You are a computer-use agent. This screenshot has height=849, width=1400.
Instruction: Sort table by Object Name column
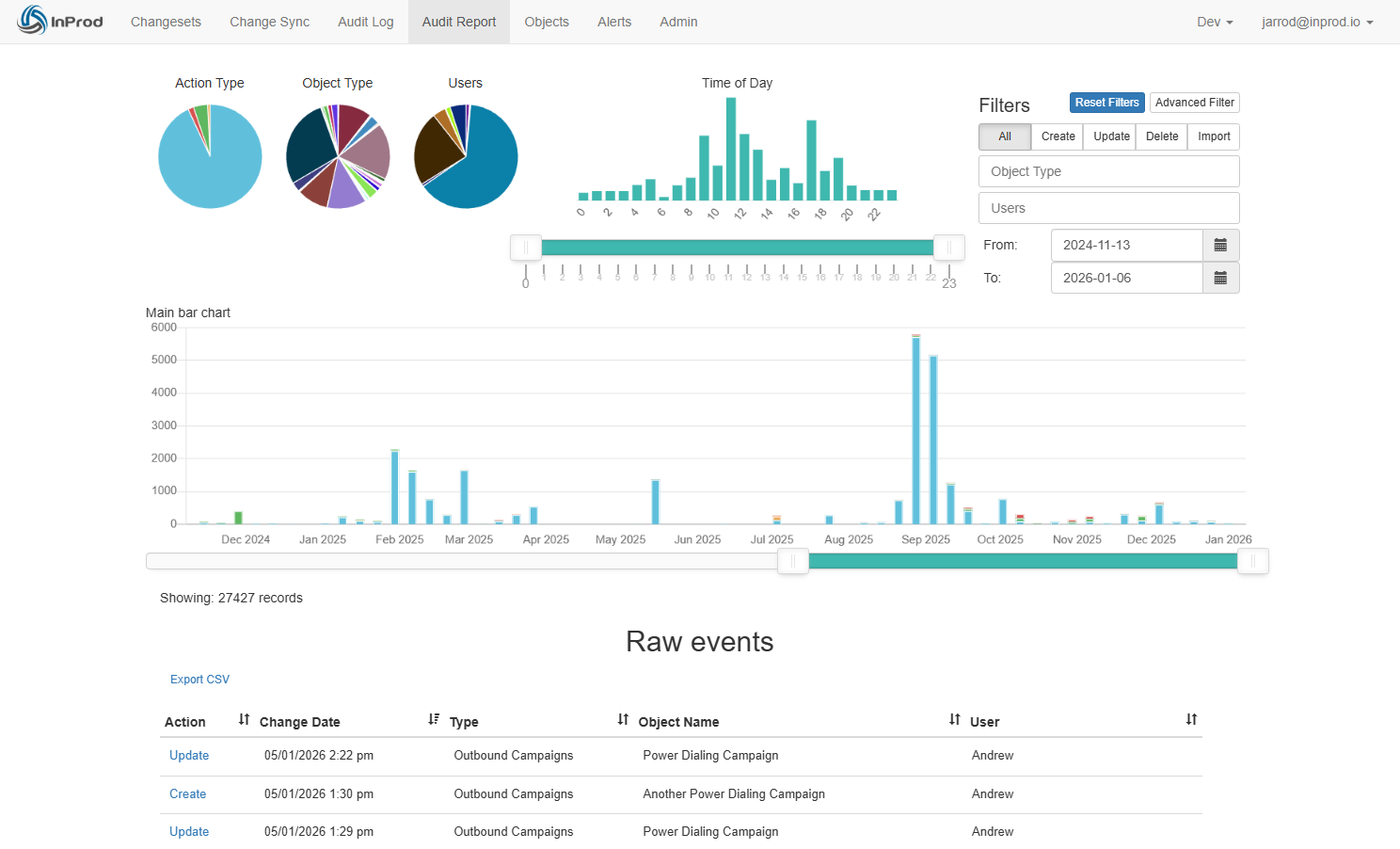click(954, 720)
